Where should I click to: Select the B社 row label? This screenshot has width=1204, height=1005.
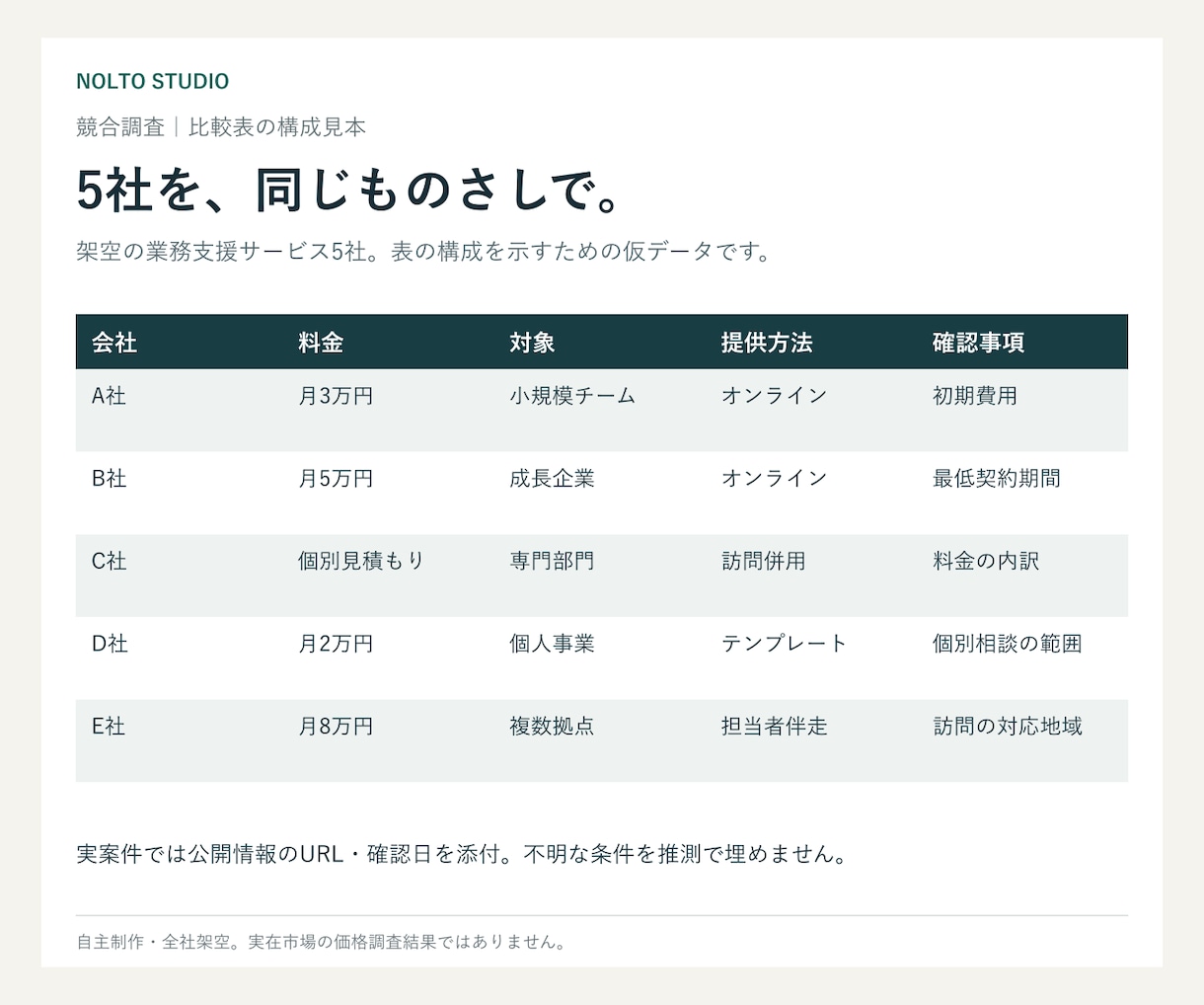109,479
